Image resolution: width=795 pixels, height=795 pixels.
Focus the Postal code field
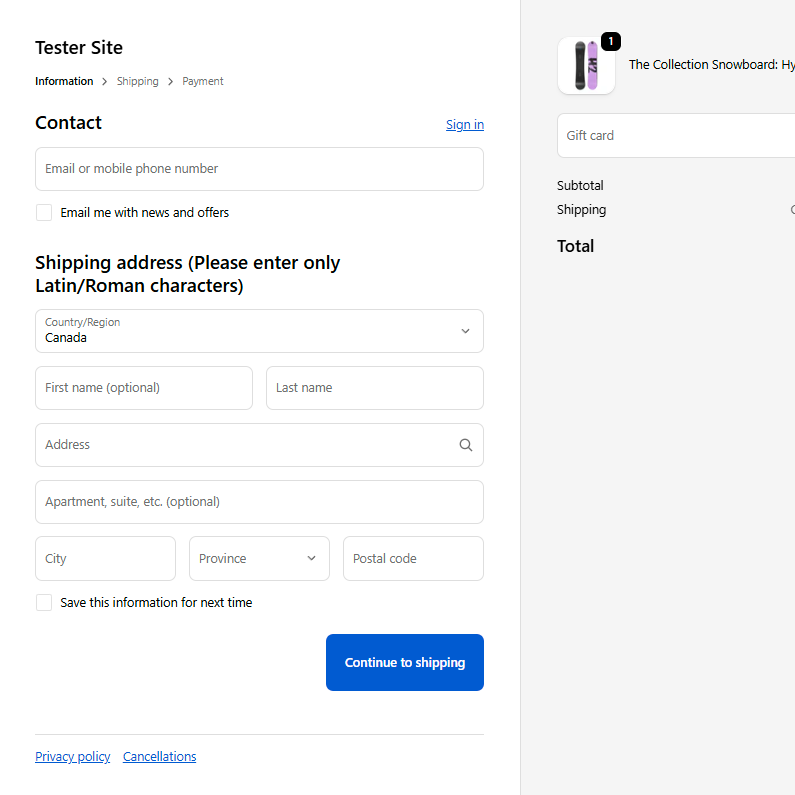[x=413, y=558]
